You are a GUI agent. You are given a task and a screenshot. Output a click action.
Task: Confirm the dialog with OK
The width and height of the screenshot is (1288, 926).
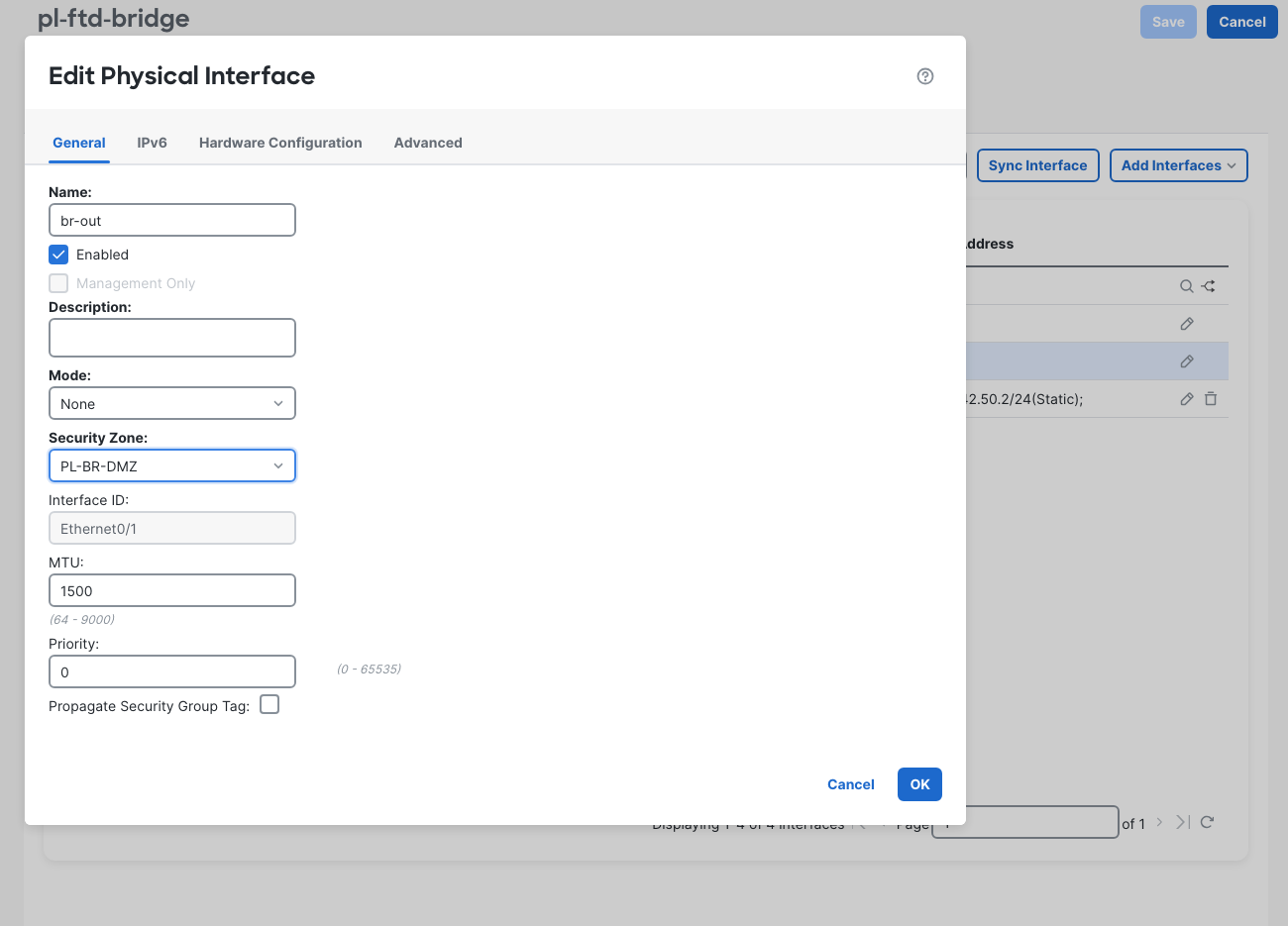click(919, 784)
